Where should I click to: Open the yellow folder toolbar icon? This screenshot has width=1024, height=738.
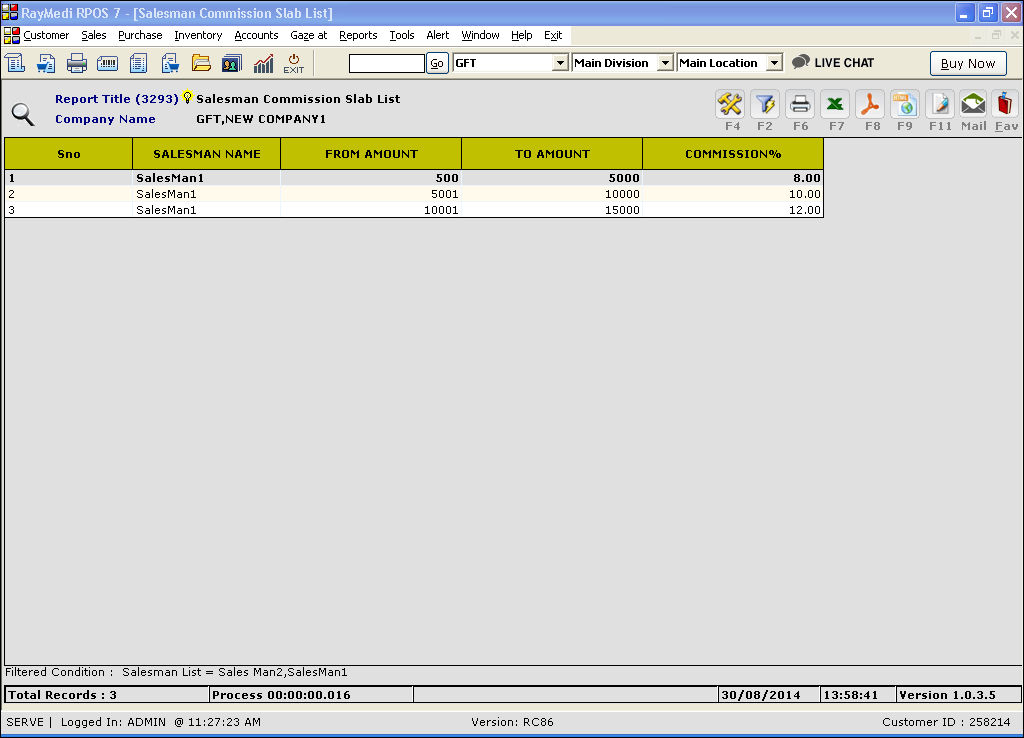coord(201,63)
